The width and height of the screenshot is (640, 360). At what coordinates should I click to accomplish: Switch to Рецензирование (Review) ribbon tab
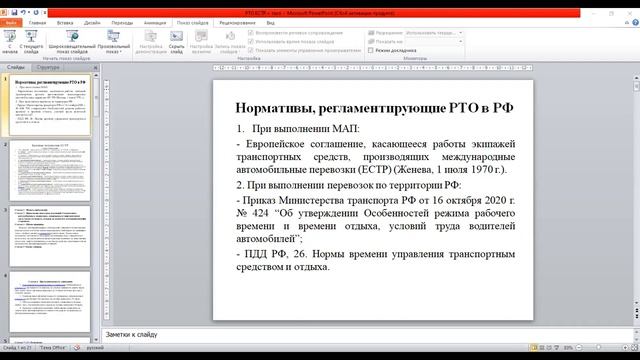(237, 23)
